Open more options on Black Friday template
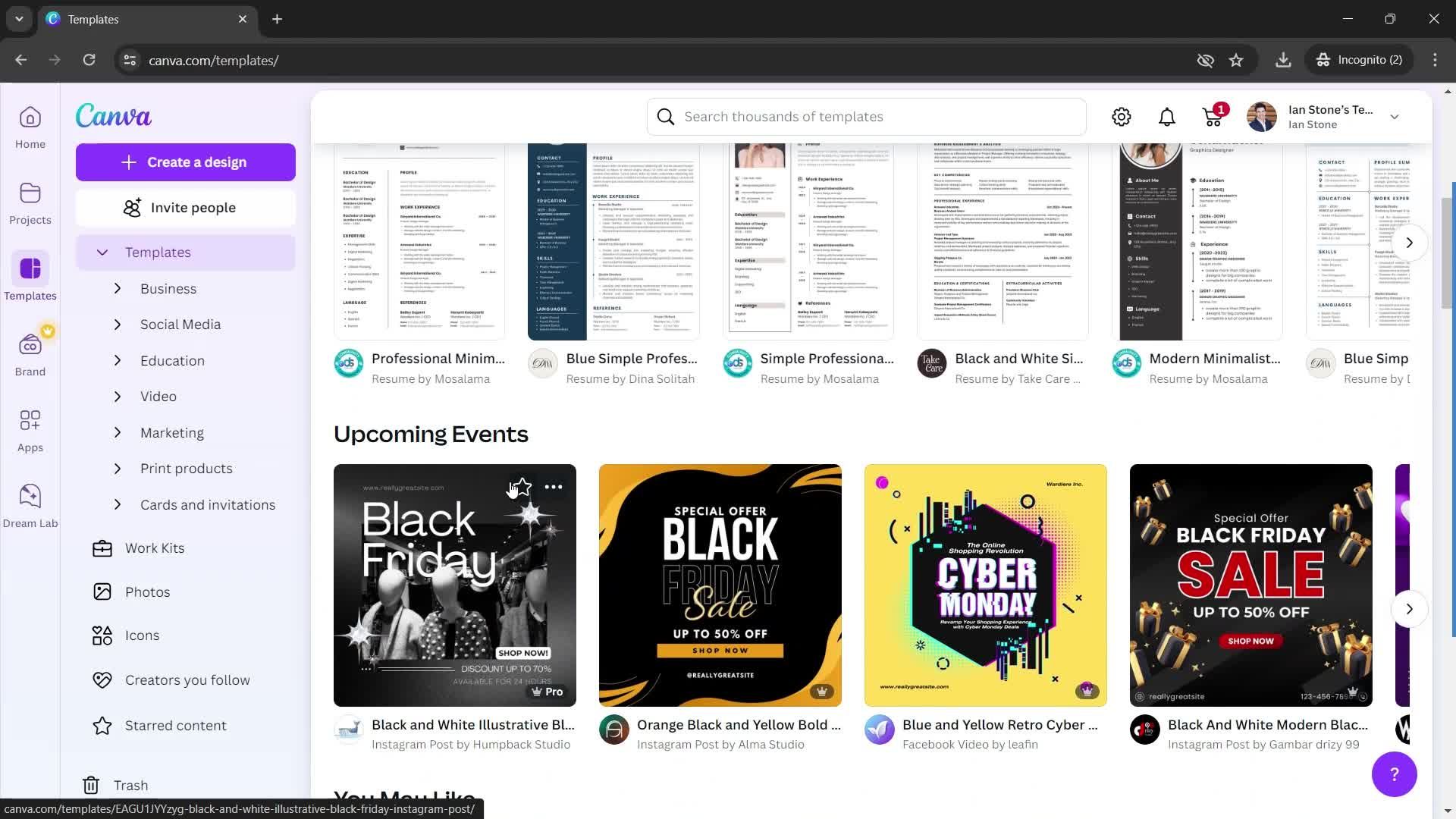The height and width of the screenshot is (819, 1456). click(x=554, y=487)
